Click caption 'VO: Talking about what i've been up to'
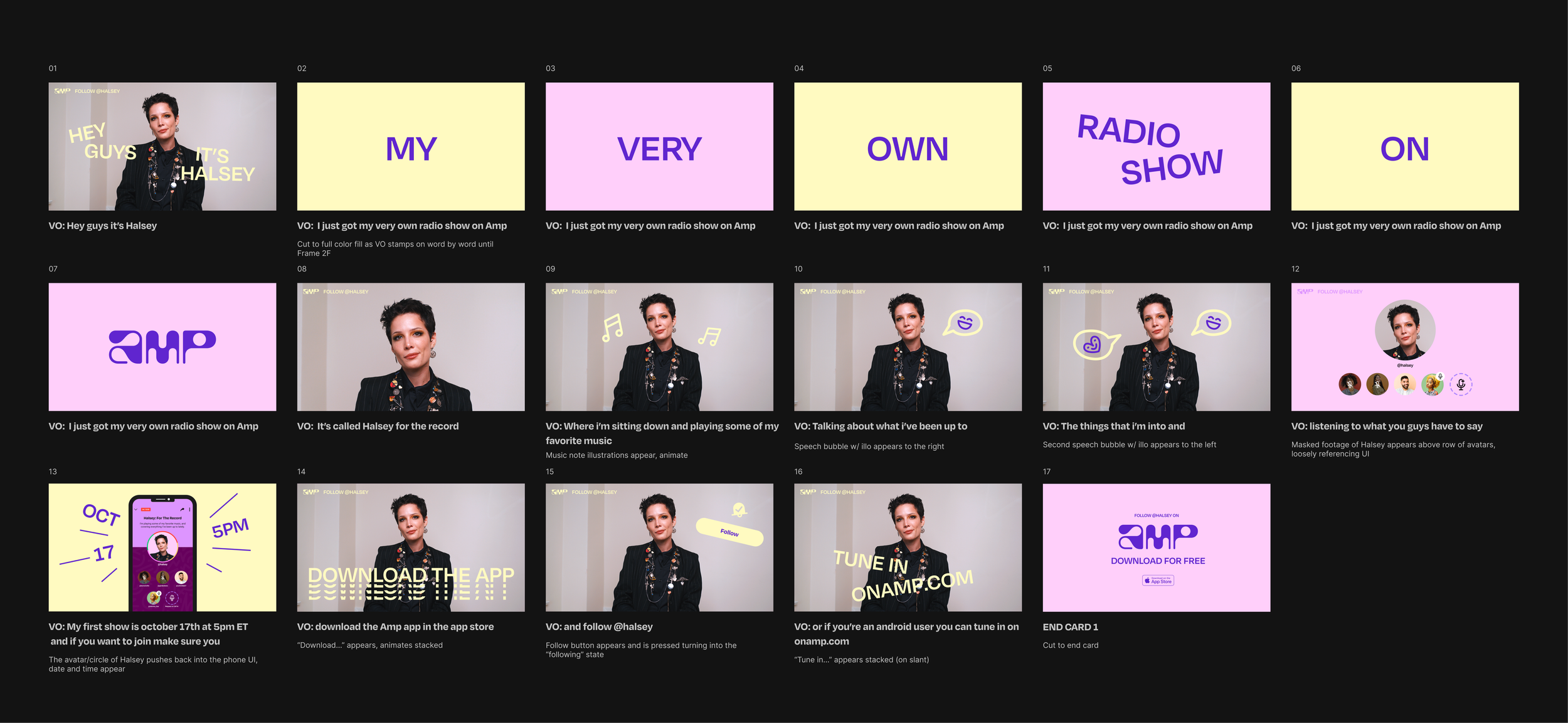This screenshot has height=723, width=1568. tap(881, 426)
